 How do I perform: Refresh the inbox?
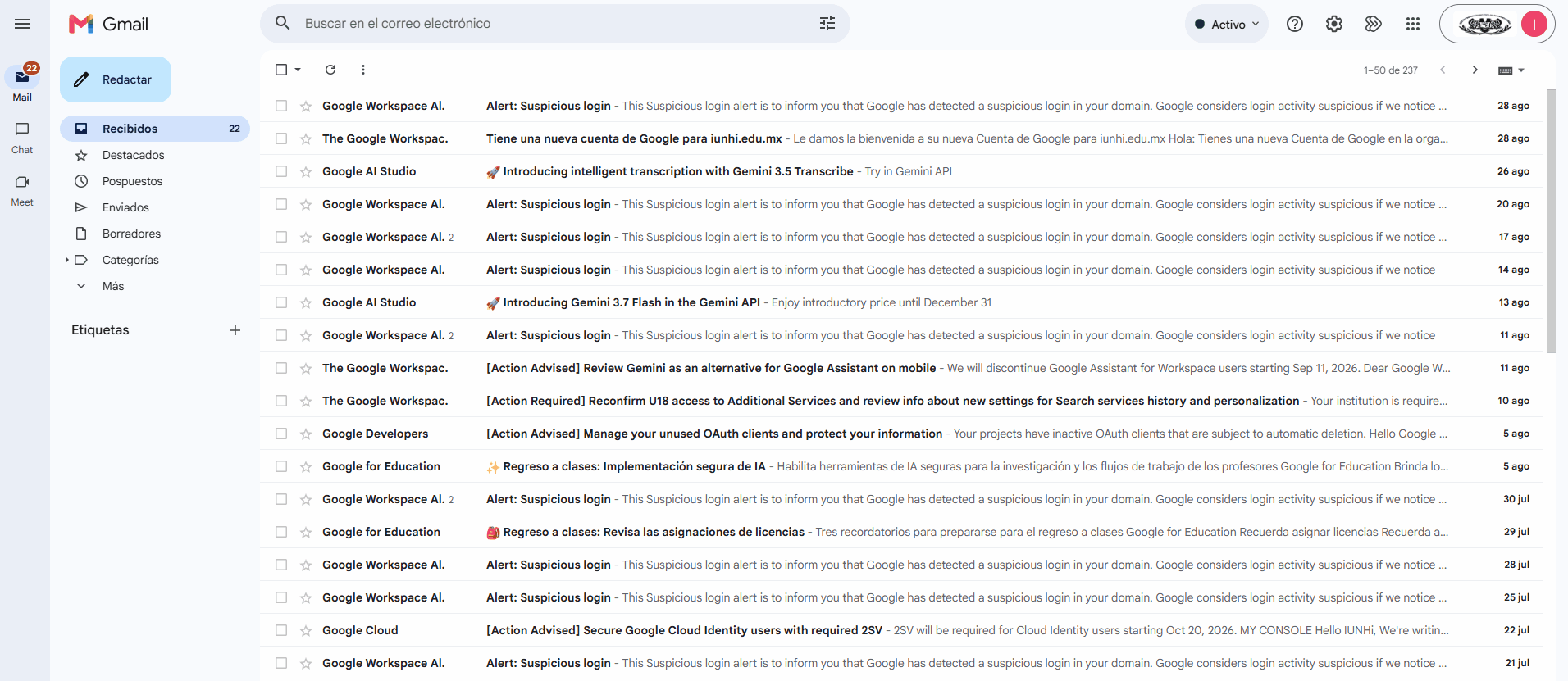[x=330, y=70]
